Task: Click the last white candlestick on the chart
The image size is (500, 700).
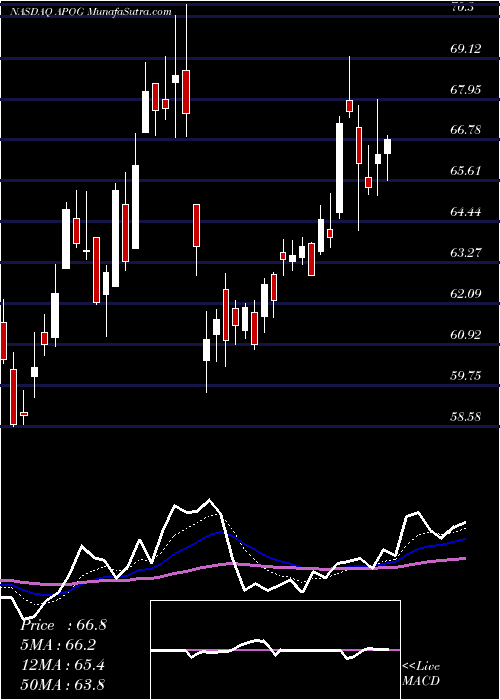Action: click(x=388, y=146)
